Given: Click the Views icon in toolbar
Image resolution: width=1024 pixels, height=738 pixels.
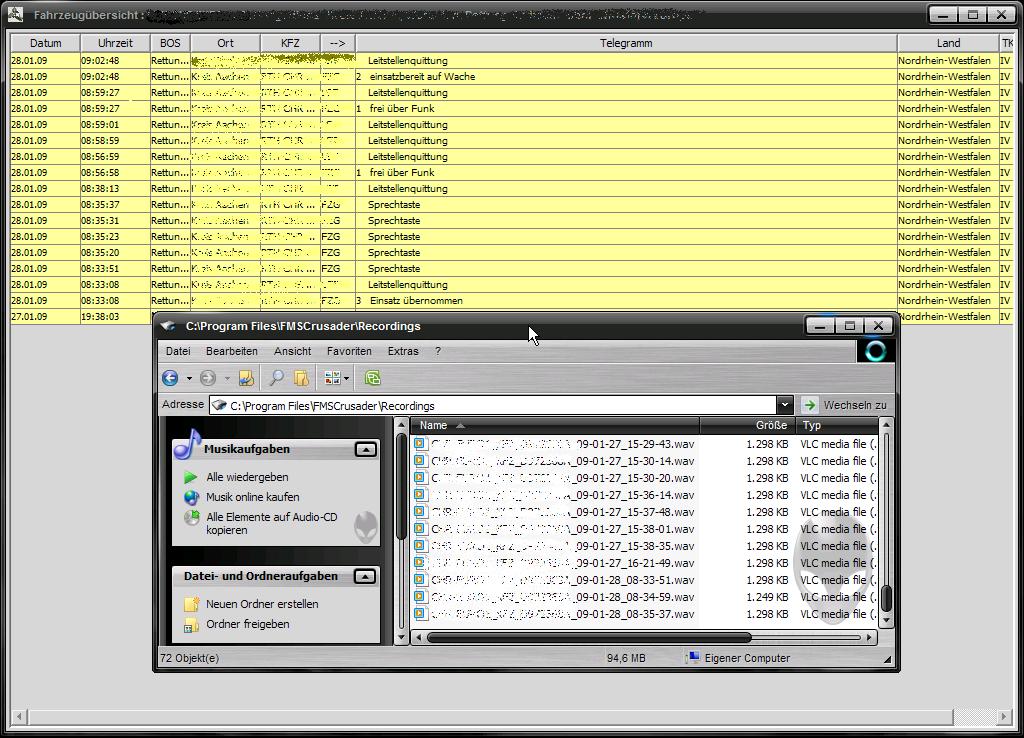Looking at the screenshot, I should coord(332,378).
